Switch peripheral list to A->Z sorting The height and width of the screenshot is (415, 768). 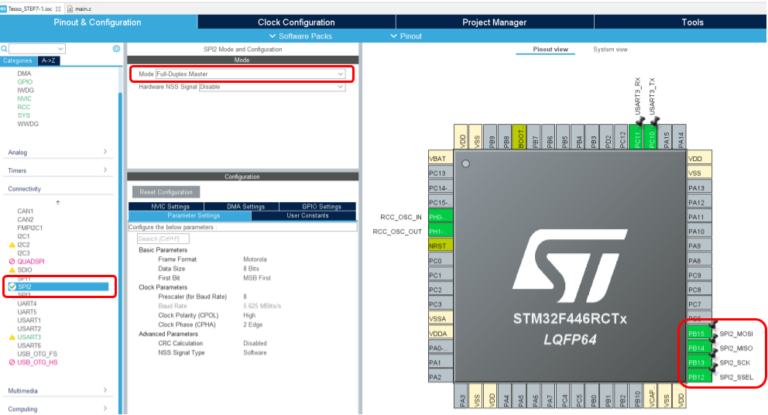click(49, 60)
